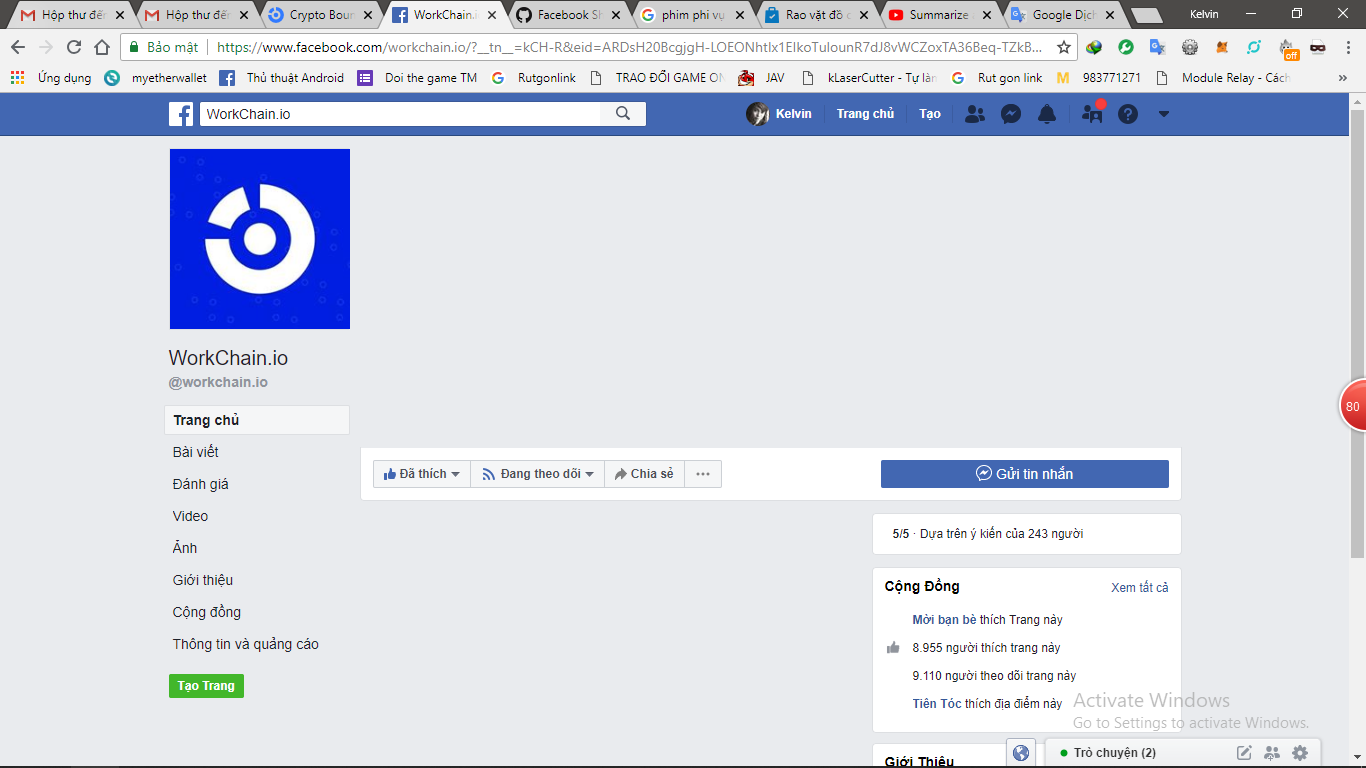The height and width of the screenshot is (768, 1366).
Task: Select Trang chủ in the page sidebar
Action: [257, 420]
